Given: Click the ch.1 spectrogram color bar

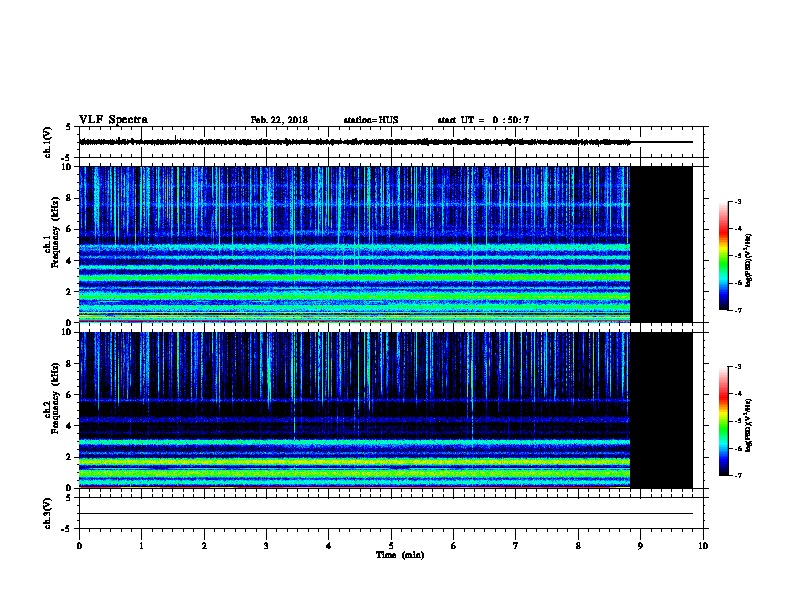Looking at the screenshot, I should click(x=724, y=256).
